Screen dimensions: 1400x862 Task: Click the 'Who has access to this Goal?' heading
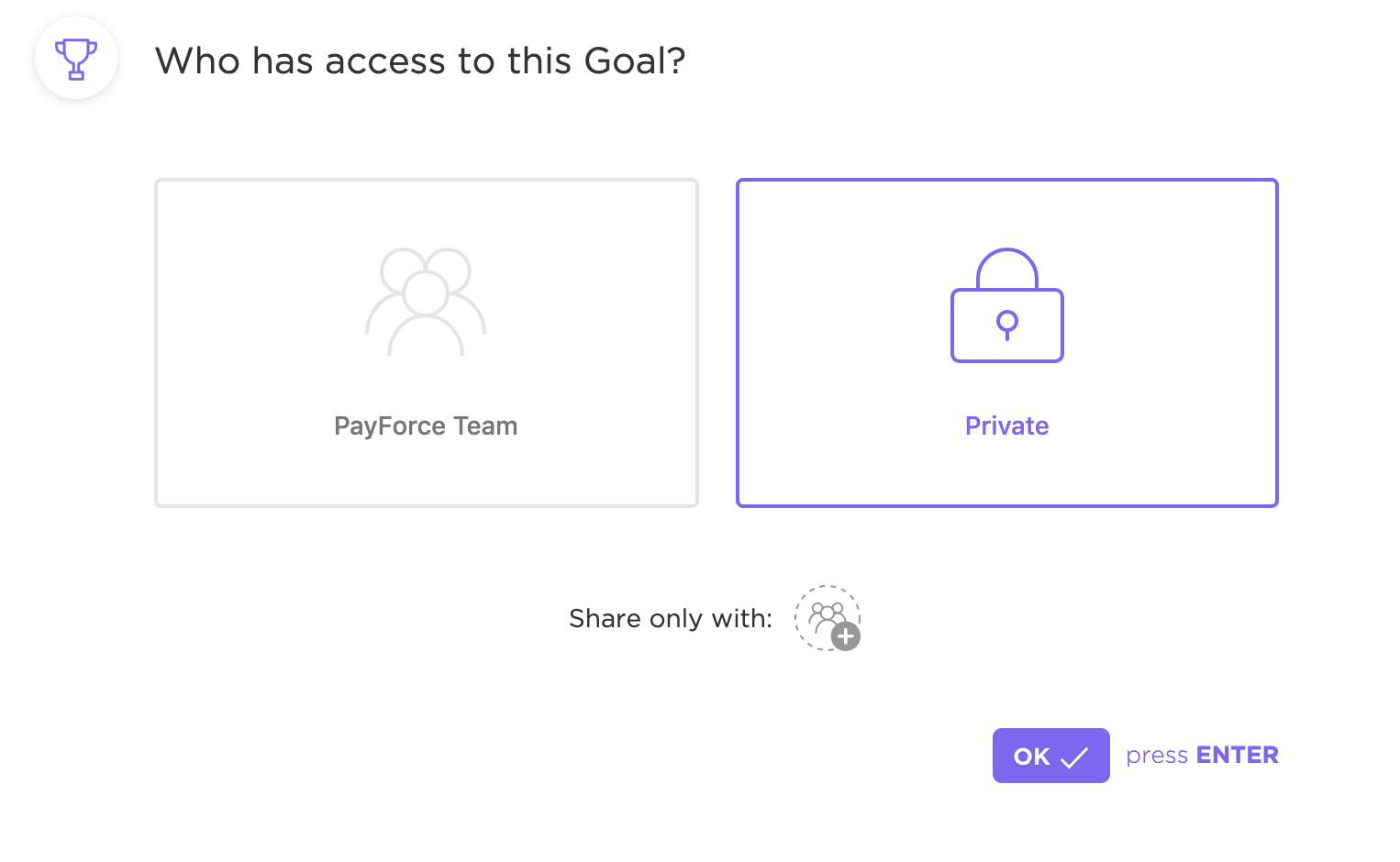click(420, 61)
